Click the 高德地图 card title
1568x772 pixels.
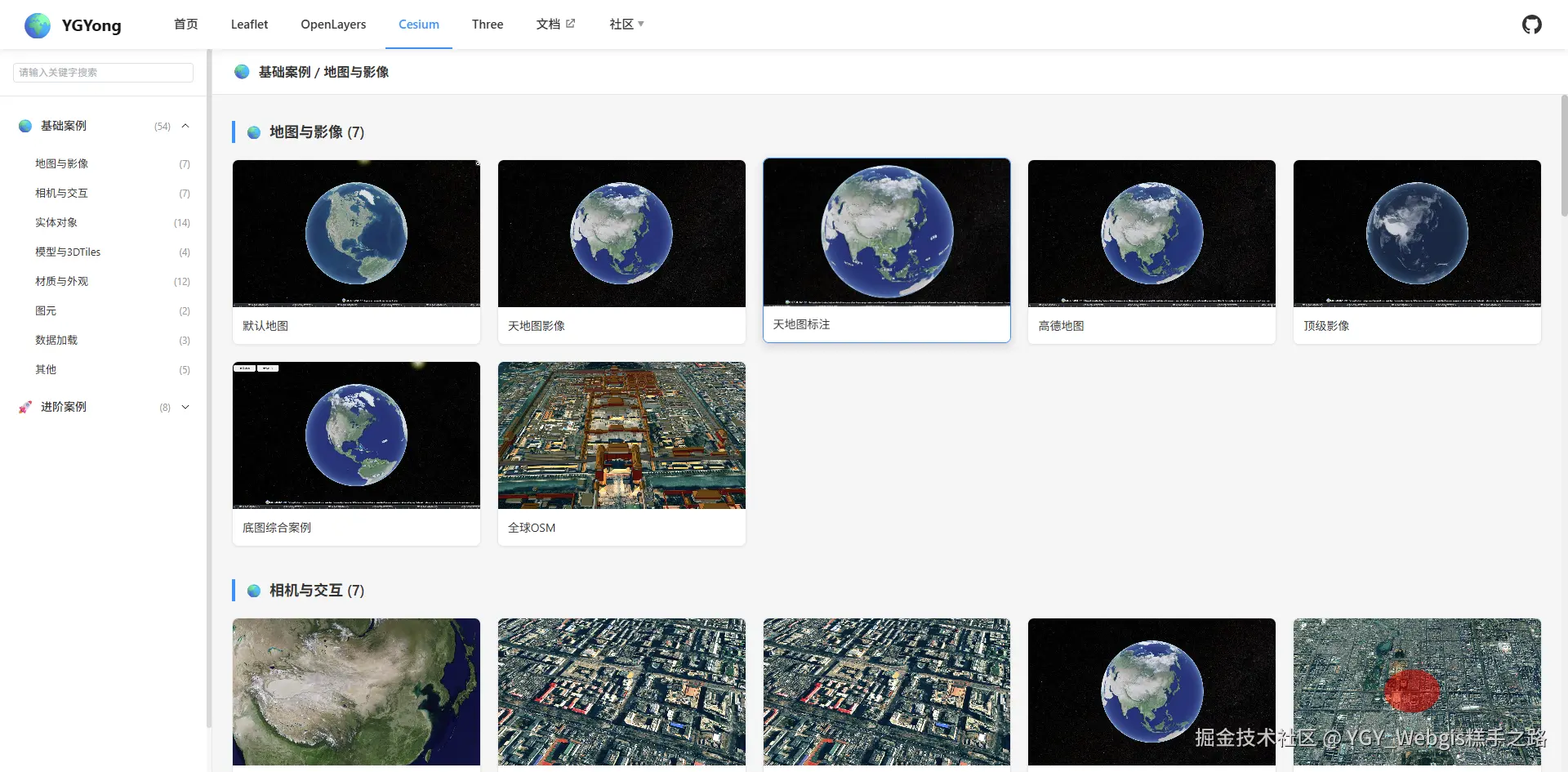pos(1061,326)
